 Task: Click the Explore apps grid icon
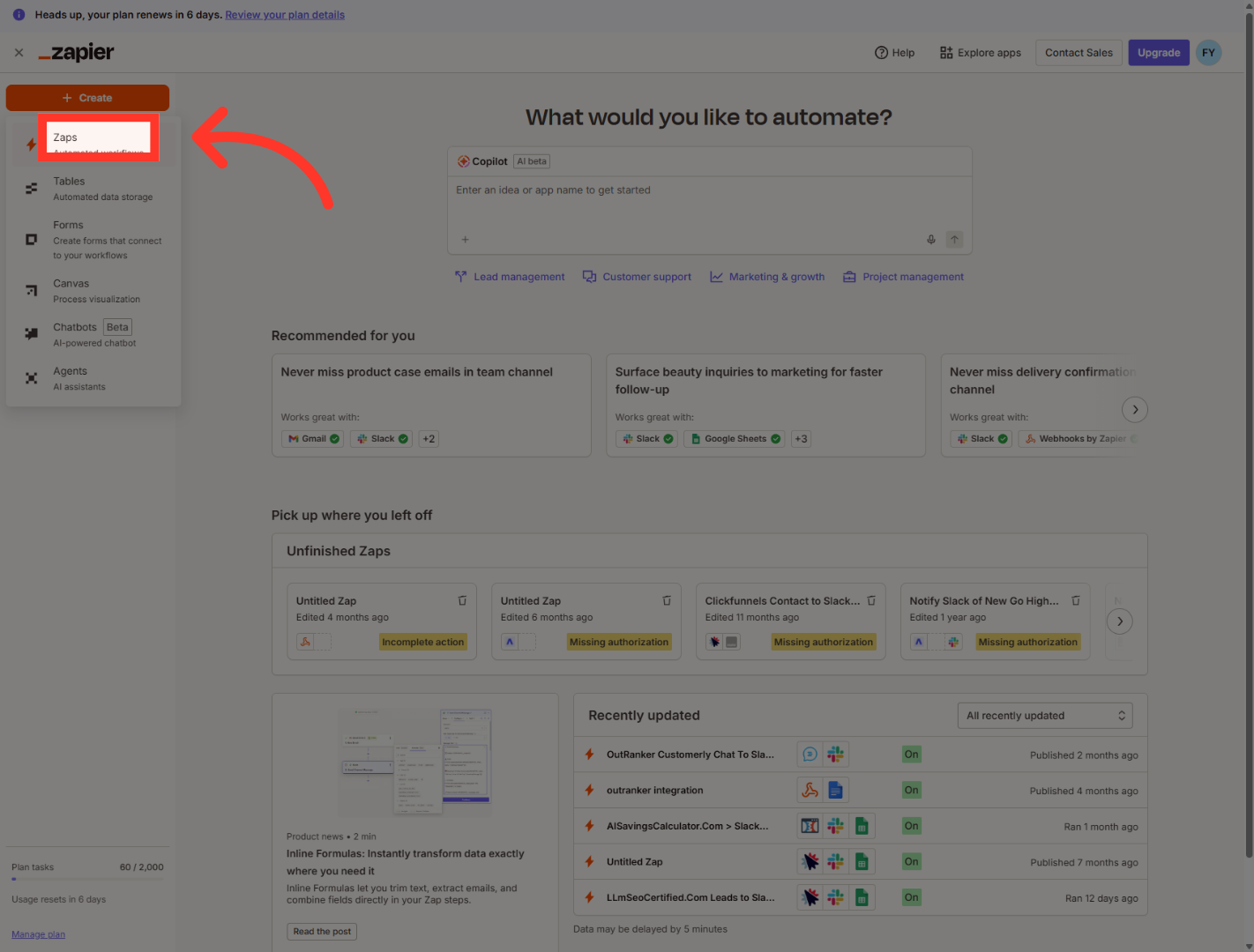[946, 53]
